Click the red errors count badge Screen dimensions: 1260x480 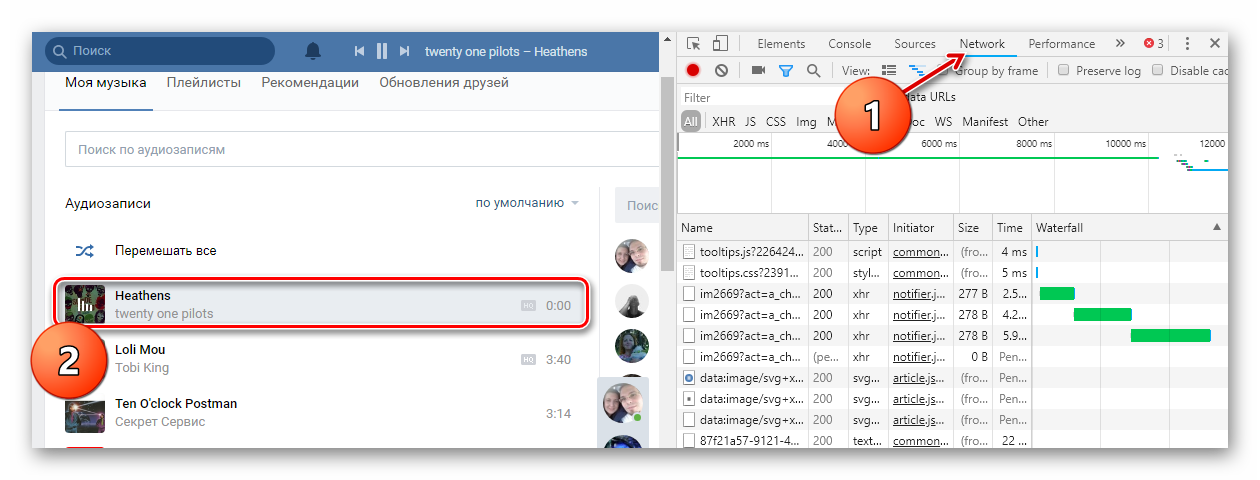click(1153, 43)
